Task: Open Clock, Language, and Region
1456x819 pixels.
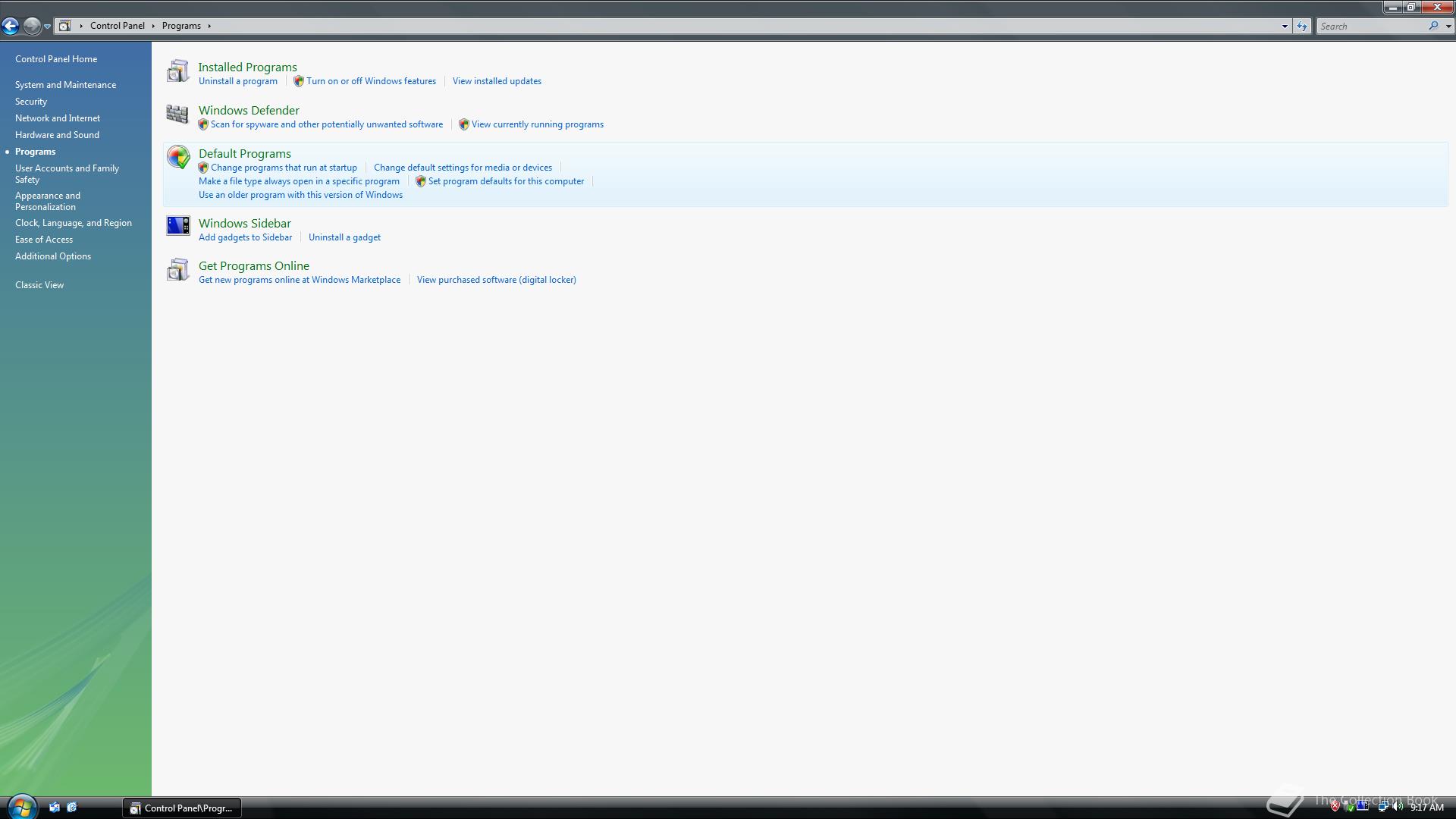Action: pyautogui.click(x=74, y=223)
